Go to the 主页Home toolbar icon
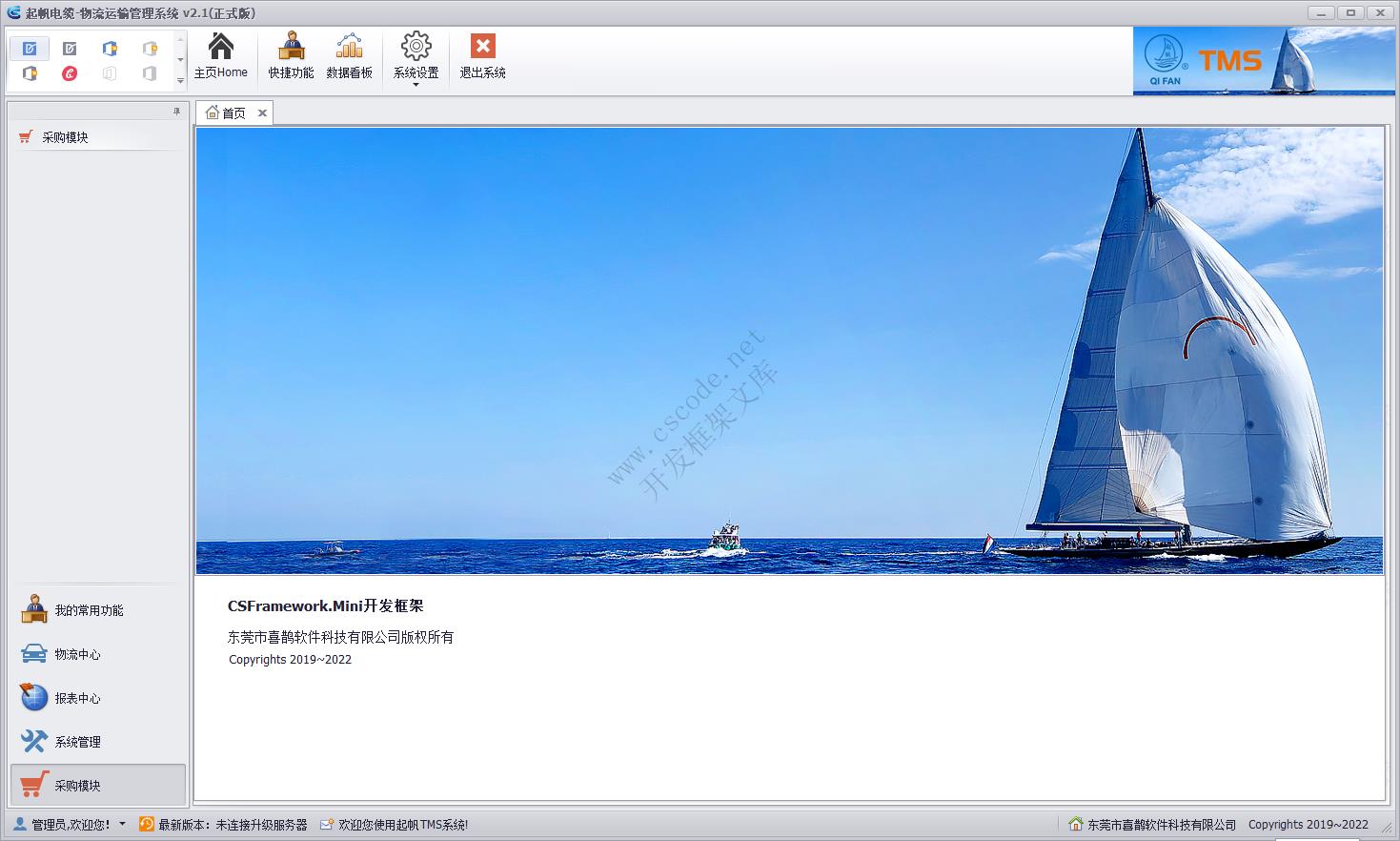This screenshot has width=1400, height=841. [x=221, y=55]
